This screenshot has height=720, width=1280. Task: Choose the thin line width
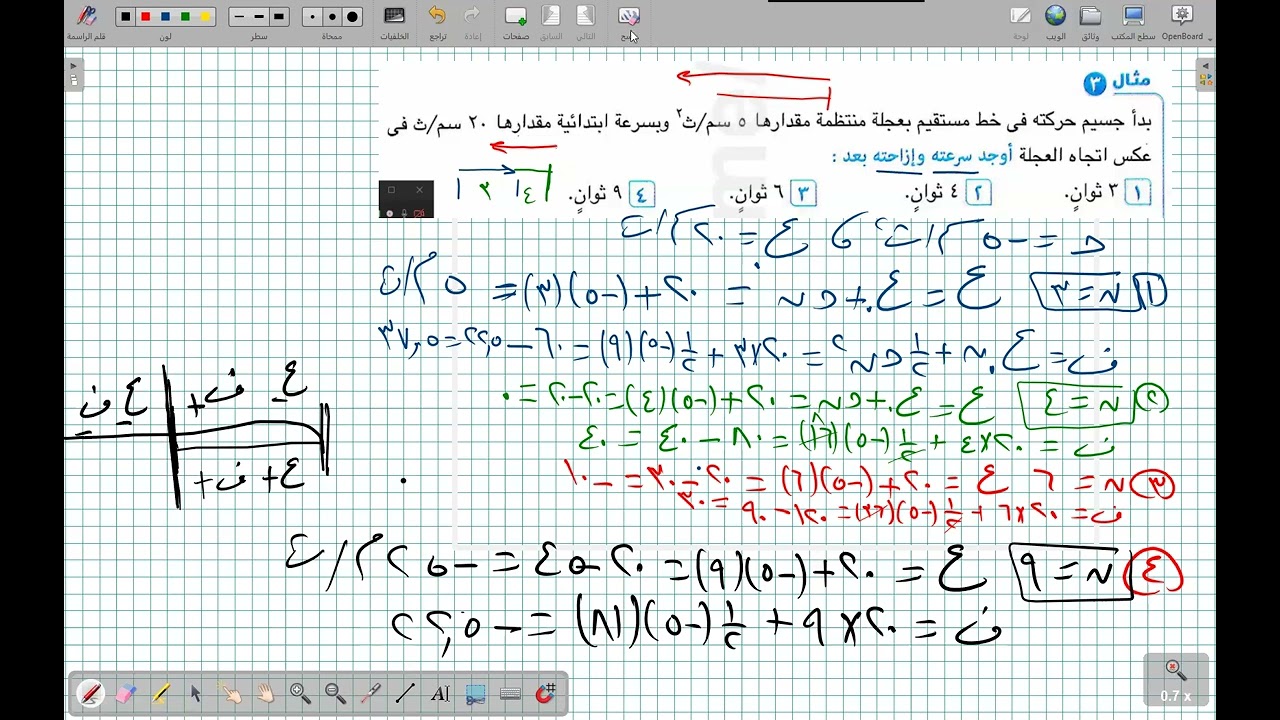click(x=239, y=17)
